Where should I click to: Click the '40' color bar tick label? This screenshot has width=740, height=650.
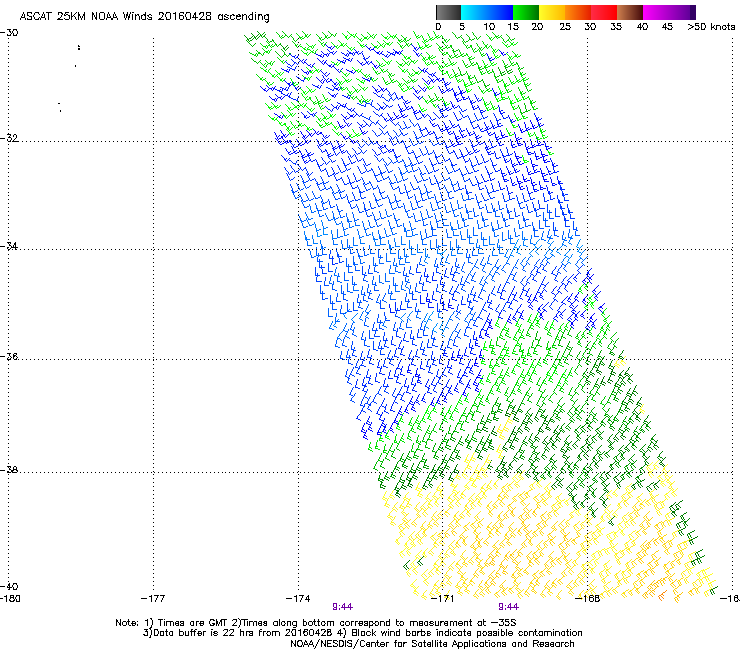click(x=642, y=27)
